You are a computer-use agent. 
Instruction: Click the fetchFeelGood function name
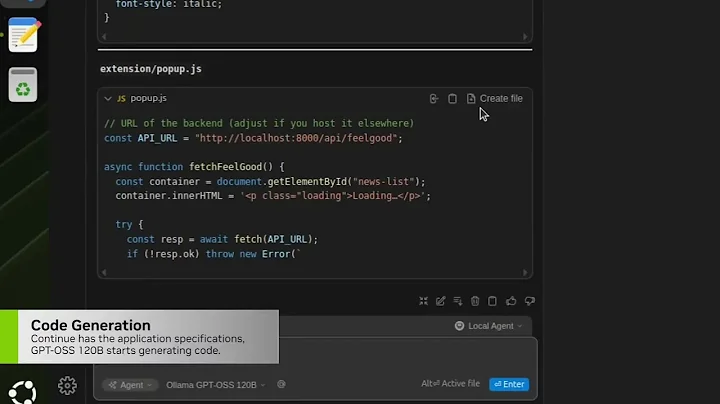click(225, 167)
